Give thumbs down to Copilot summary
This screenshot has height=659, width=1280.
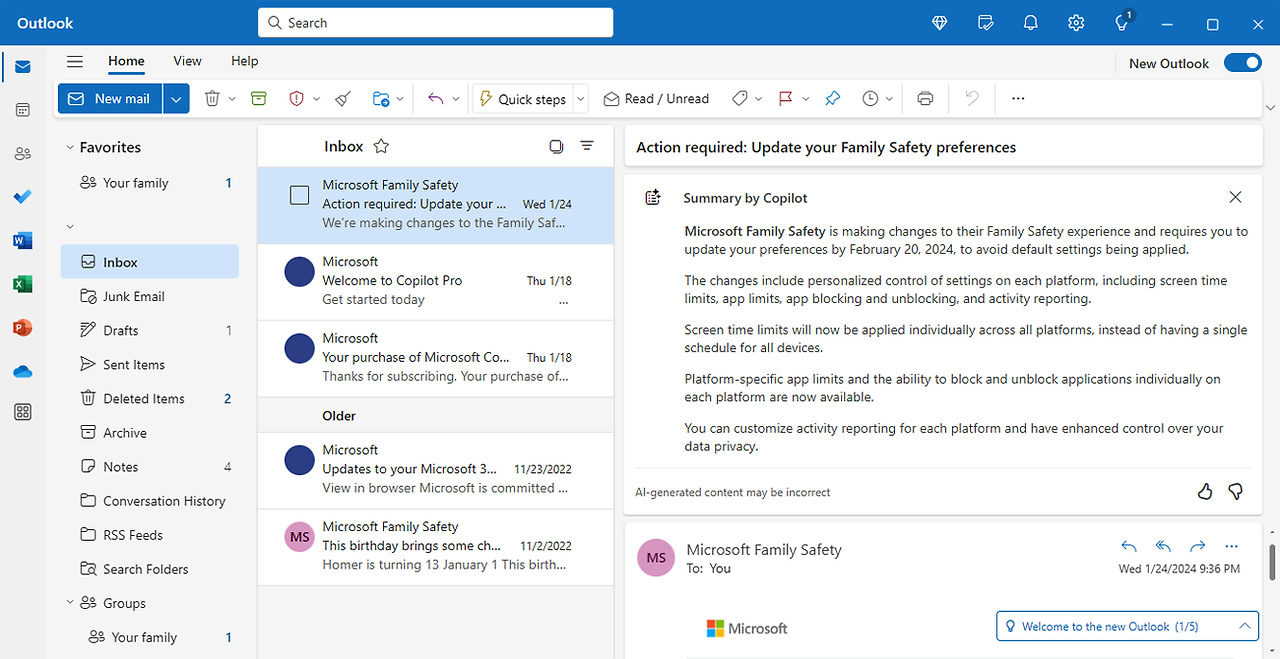pyautogui.click(x=1235, y=491)
